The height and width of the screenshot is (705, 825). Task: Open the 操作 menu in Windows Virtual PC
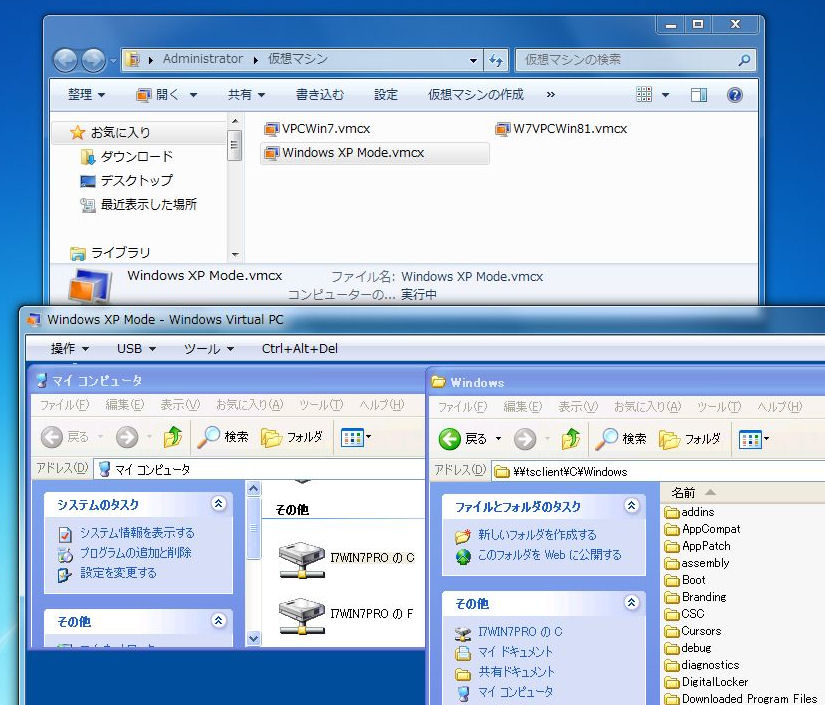69,349
